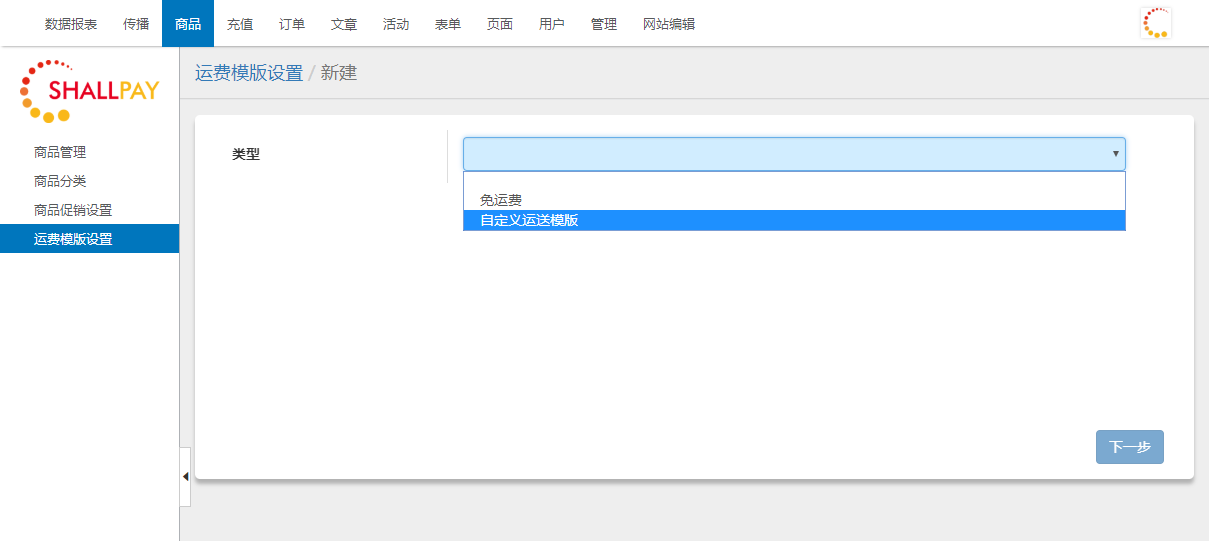
Task: Open 商品分类 sidebar item
Action: (60, 181)
